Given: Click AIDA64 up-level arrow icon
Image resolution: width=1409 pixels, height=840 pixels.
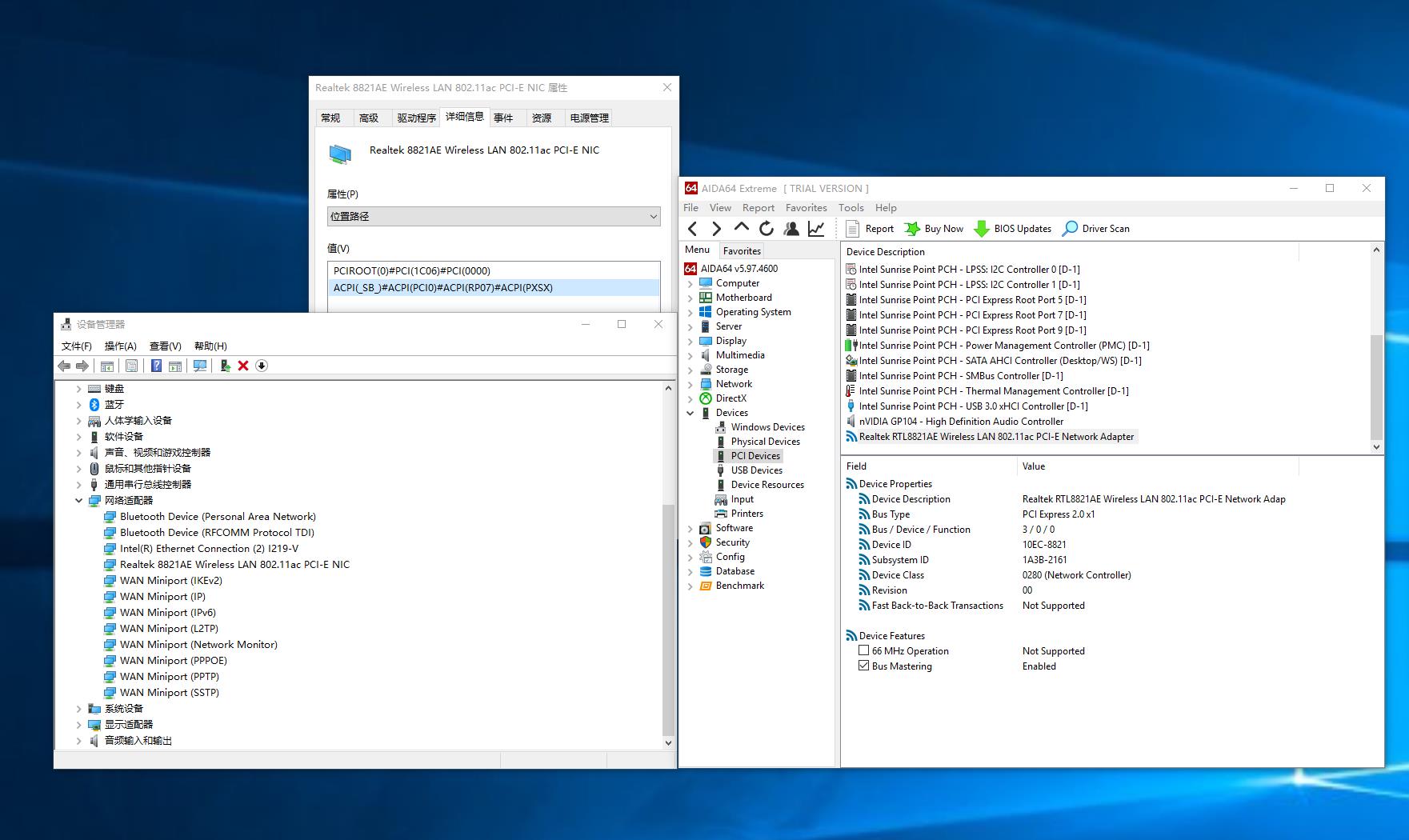Looking at the screenshot, I should pyautogui.click(x=741, y=228).
